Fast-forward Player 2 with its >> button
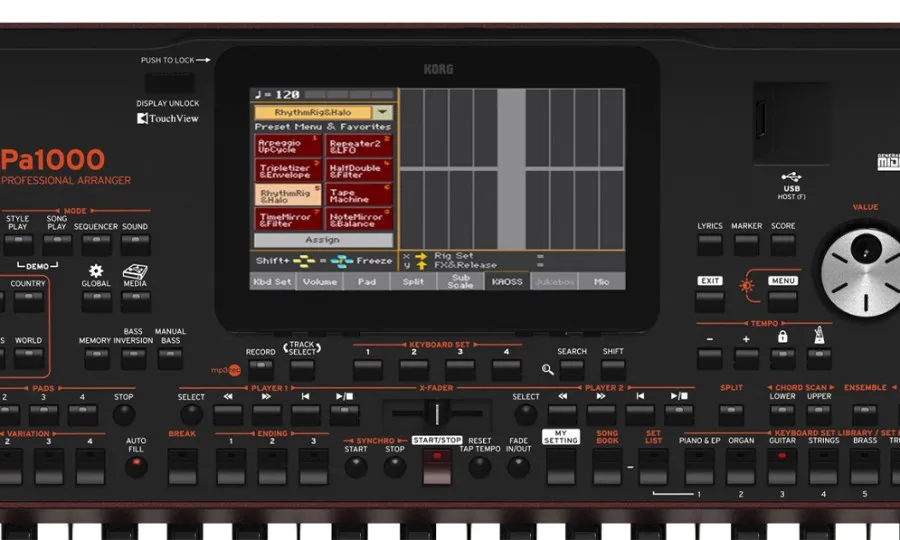900x540 pixels. coord(602,414)
